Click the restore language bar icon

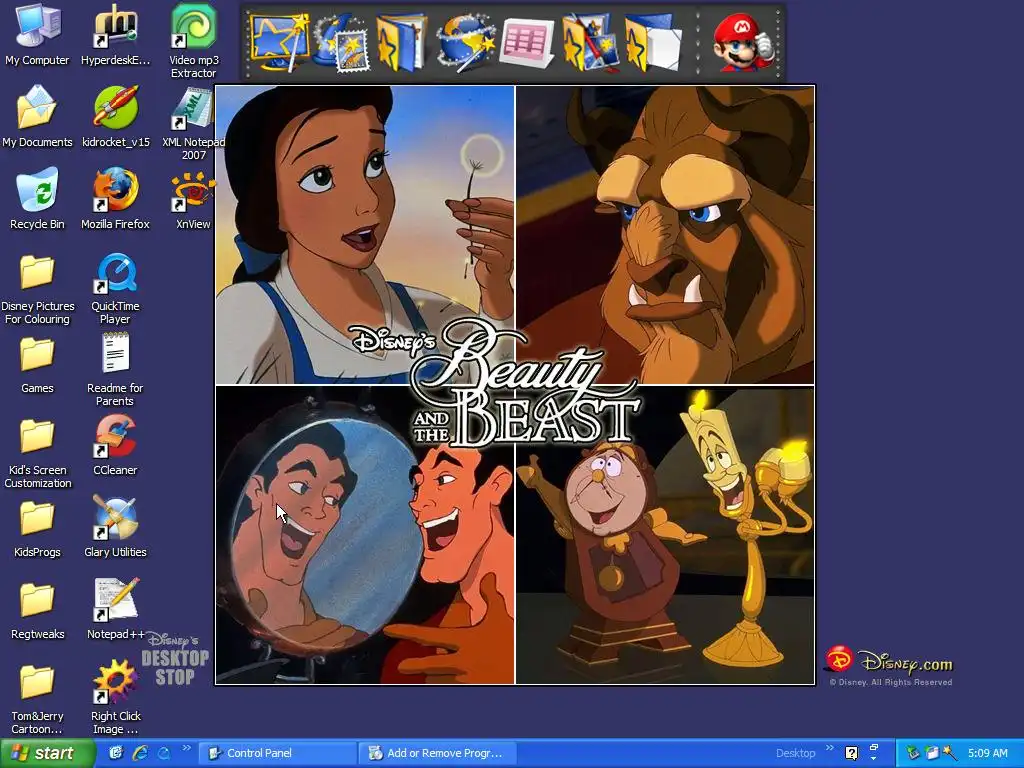pyautogui.click(x=874, y=748)
